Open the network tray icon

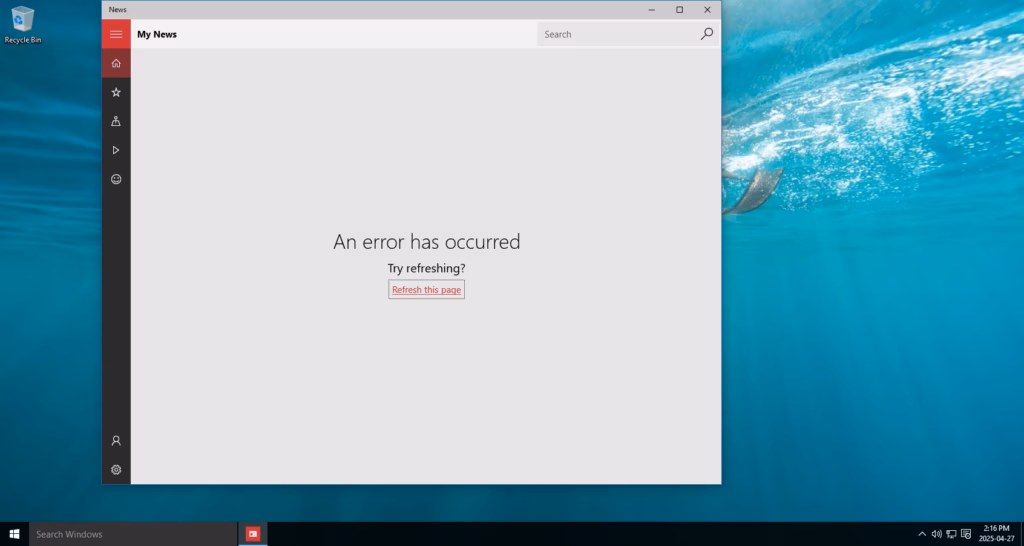tap(952, 534)
